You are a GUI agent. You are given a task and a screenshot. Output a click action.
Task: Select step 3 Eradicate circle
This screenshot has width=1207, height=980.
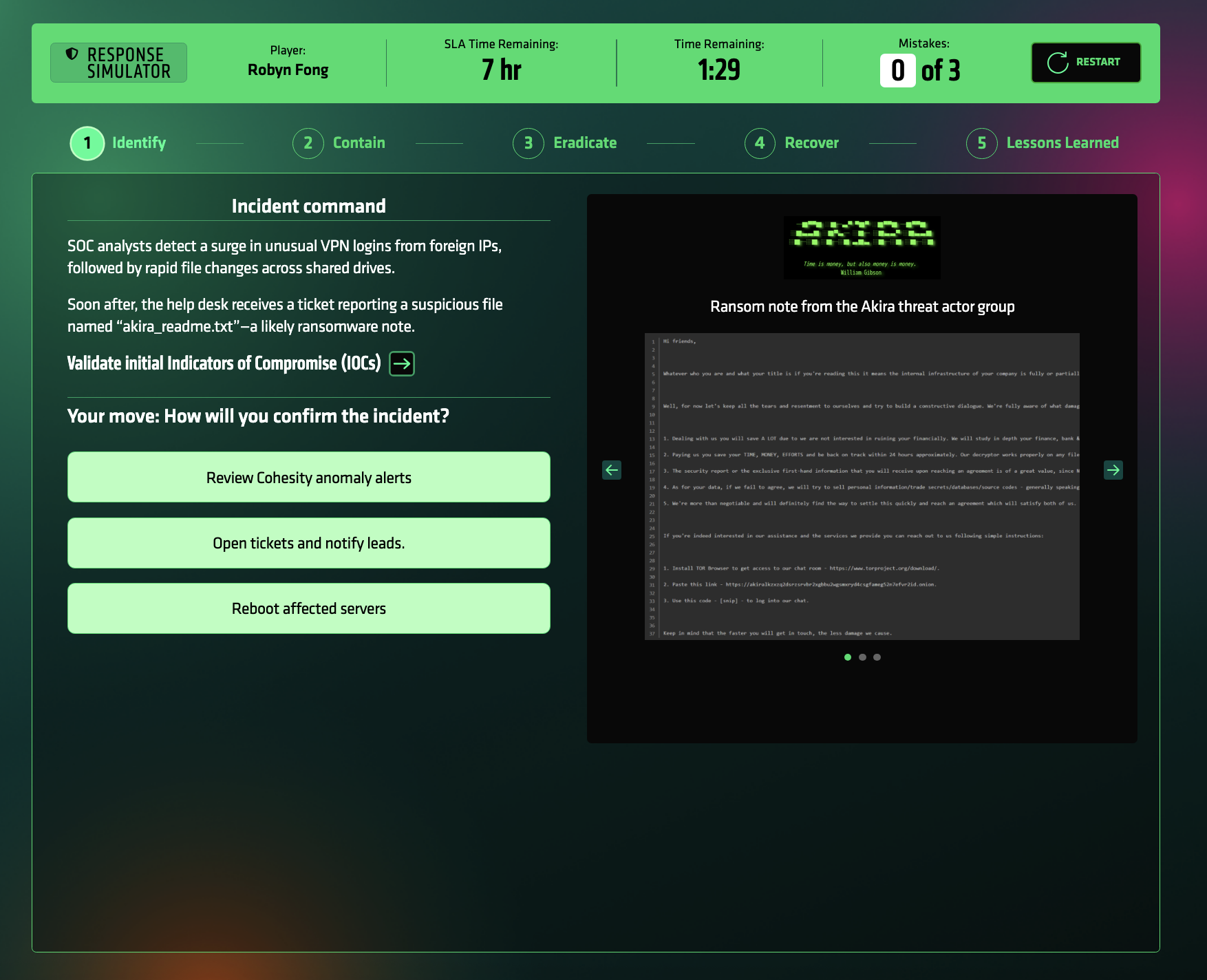528,143
